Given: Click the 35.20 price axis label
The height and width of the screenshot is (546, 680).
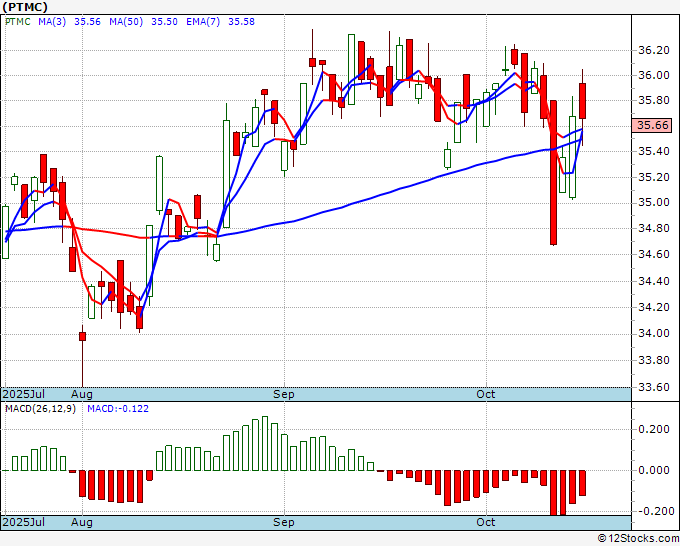Looking at the screenshot, I should click(x=654, y=177).
